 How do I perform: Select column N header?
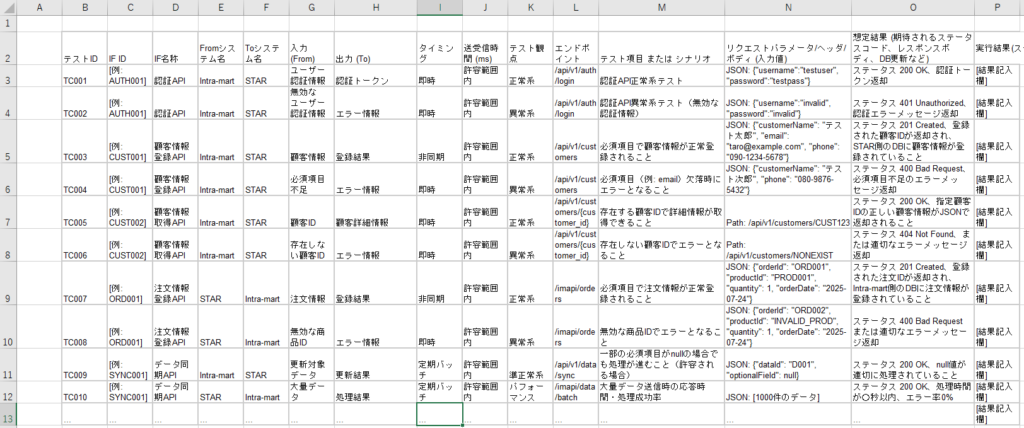click(x=788, y=7)
